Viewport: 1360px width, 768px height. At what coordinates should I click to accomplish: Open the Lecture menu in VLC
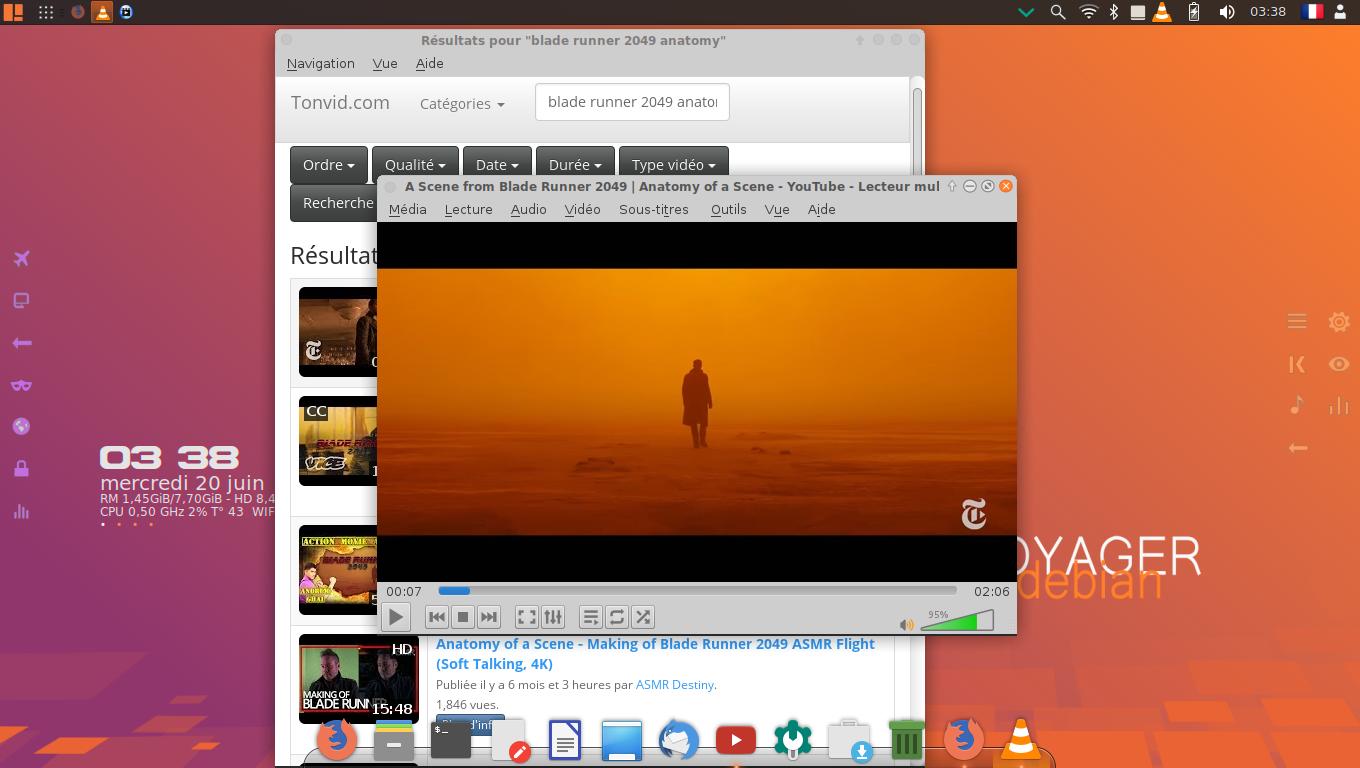[x=468, y=209]
